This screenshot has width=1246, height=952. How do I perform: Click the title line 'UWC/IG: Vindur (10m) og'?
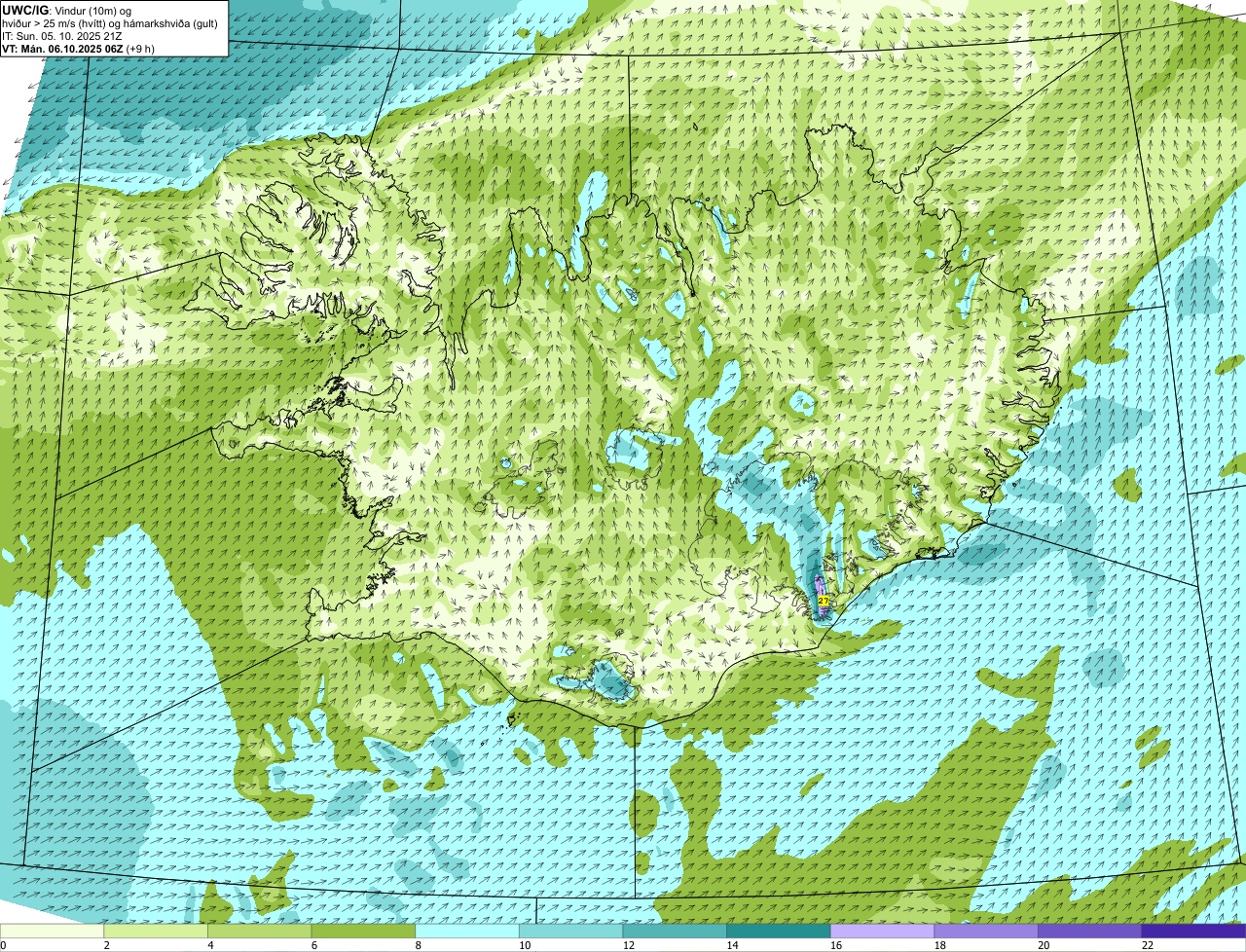tap(67, 10)
